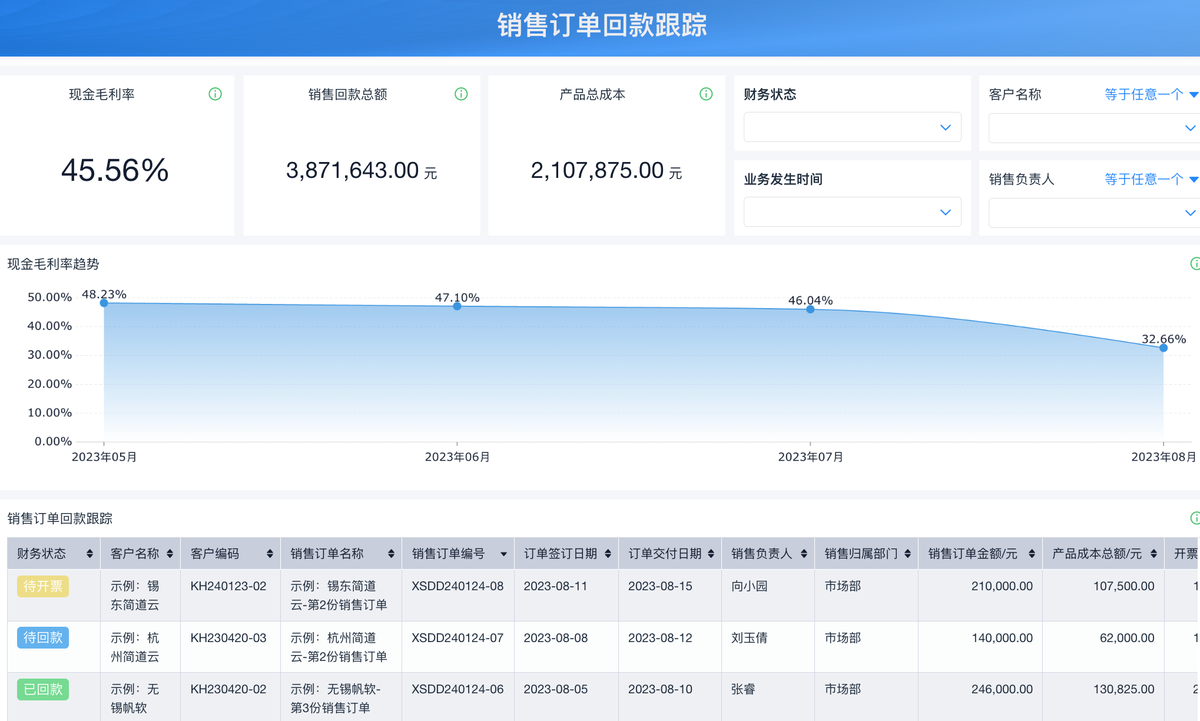Screen dimensions: 1200x721
Task: Click sort arrow on 销售订单编号 header
Action: [503, 554]
